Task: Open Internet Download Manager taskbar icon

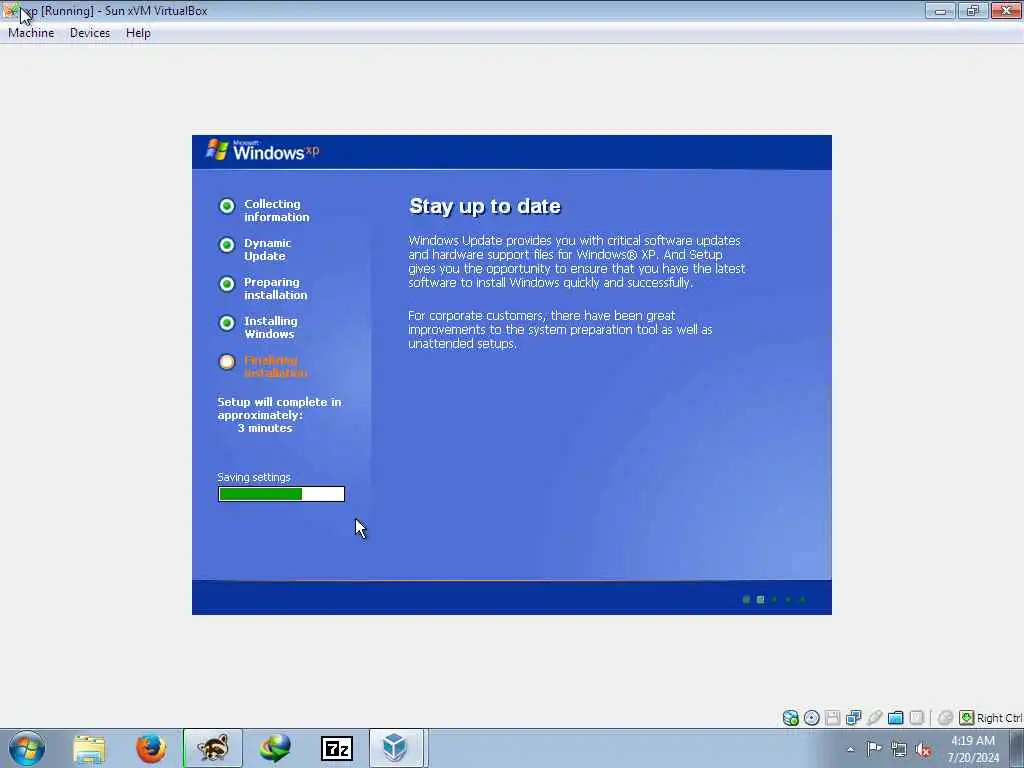Action: (x=275, y=748)
